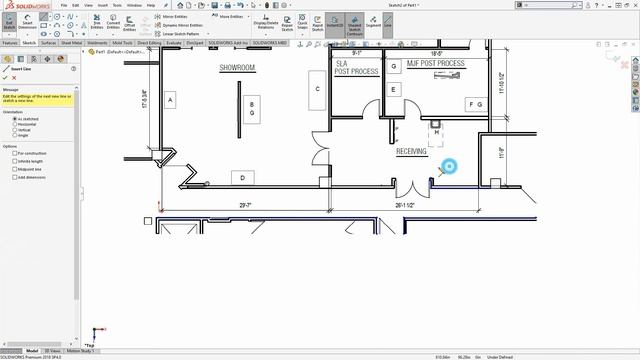This screenshot has width=640, height=360.
Task: Enable Add dimensions option
Action: (x=15, y=177)
